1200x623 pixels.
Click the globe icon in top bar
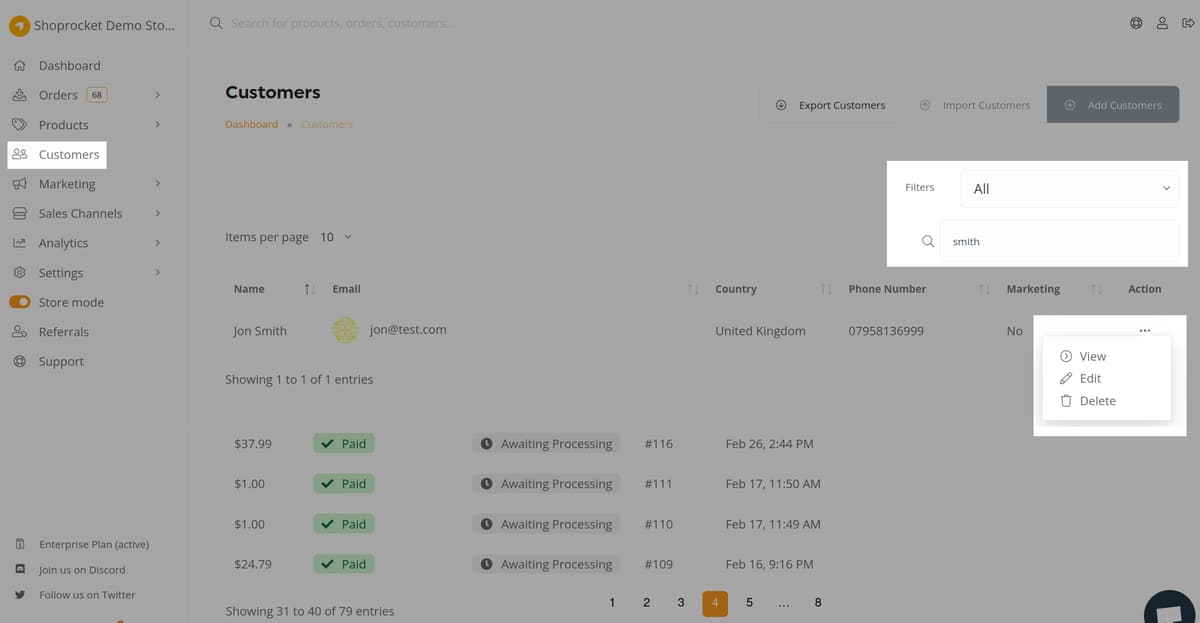[1136, 23]
